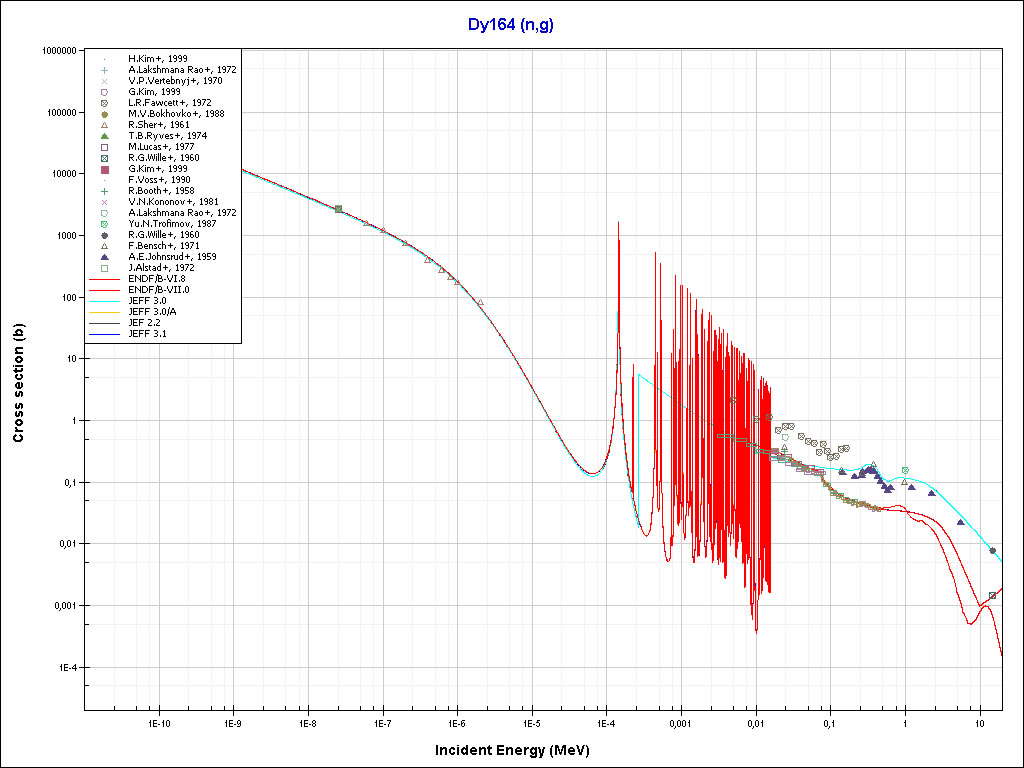Choose the F.Bensch+ 1971 triangle marker
This screenshot has height=768, width=1024.
[104, 246]
